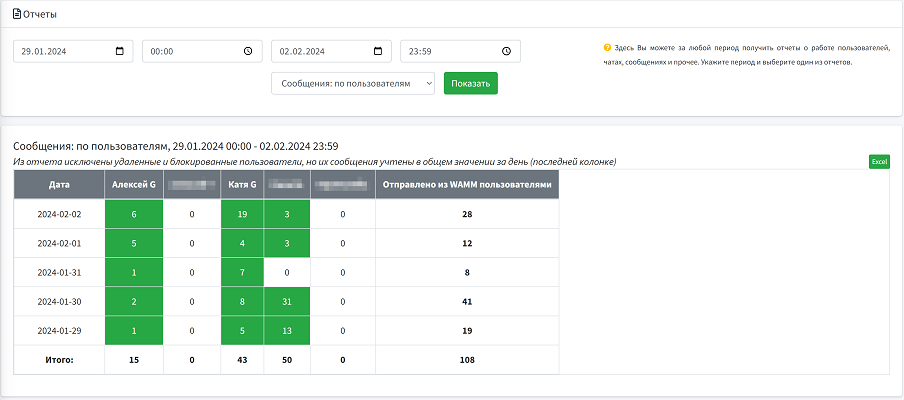This screenshot has width=904, height=400.
Task: Click Алексей G value 6 for 2024-02-02
Action: tap(134, 214)
